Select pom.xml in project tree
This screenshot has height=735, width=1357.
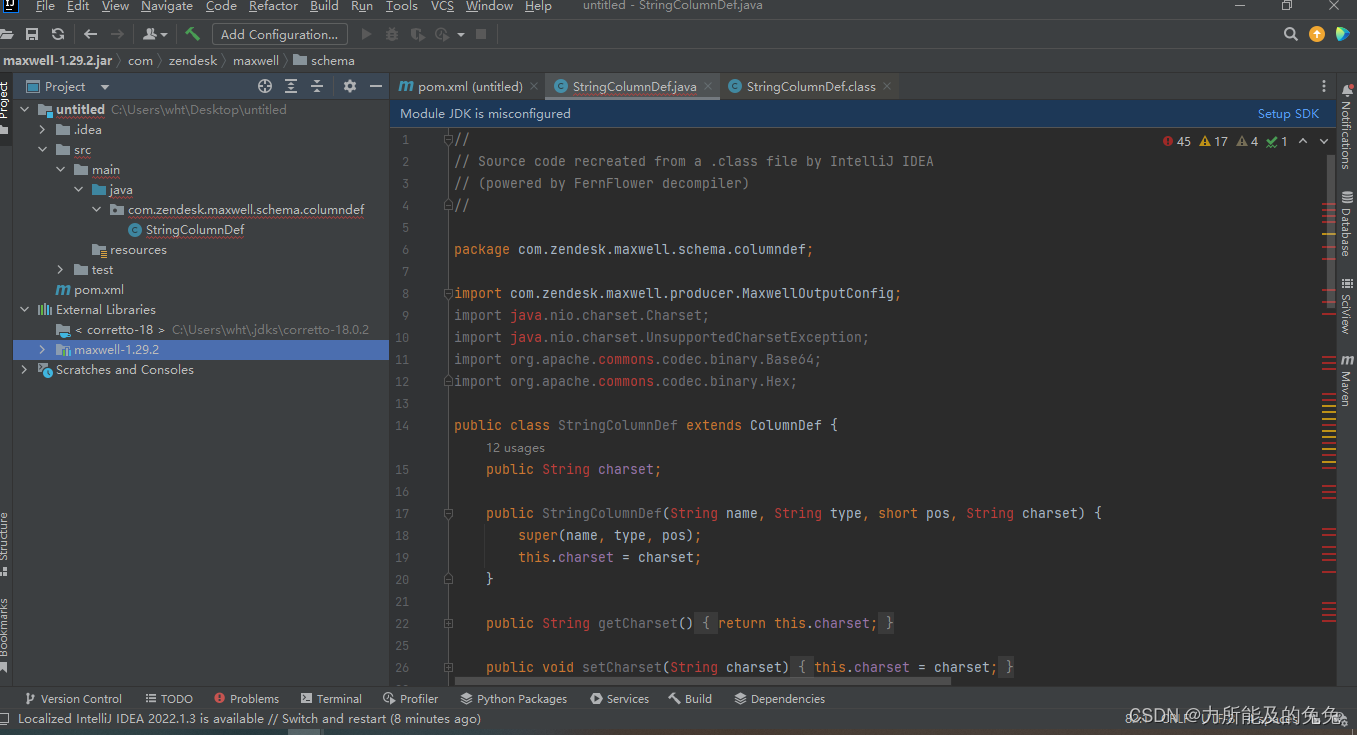pos(89,289)
